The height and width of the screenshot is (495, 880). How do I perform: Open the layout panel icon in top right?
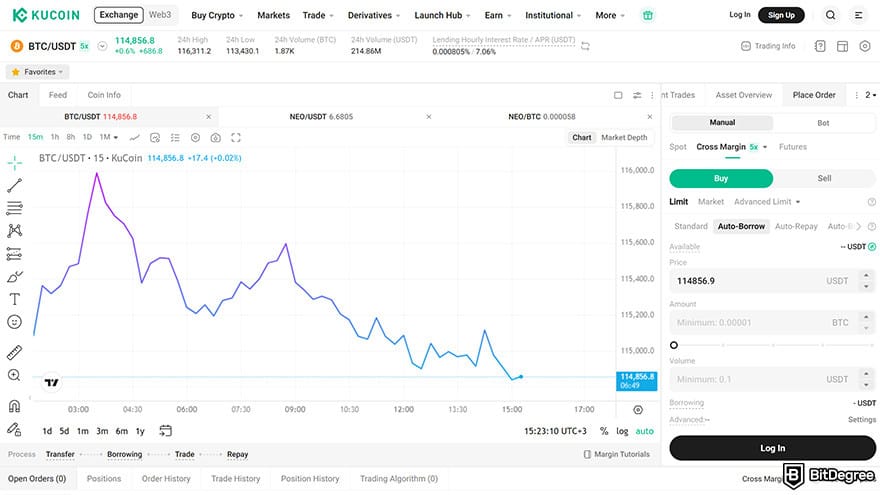click(842, 46)
